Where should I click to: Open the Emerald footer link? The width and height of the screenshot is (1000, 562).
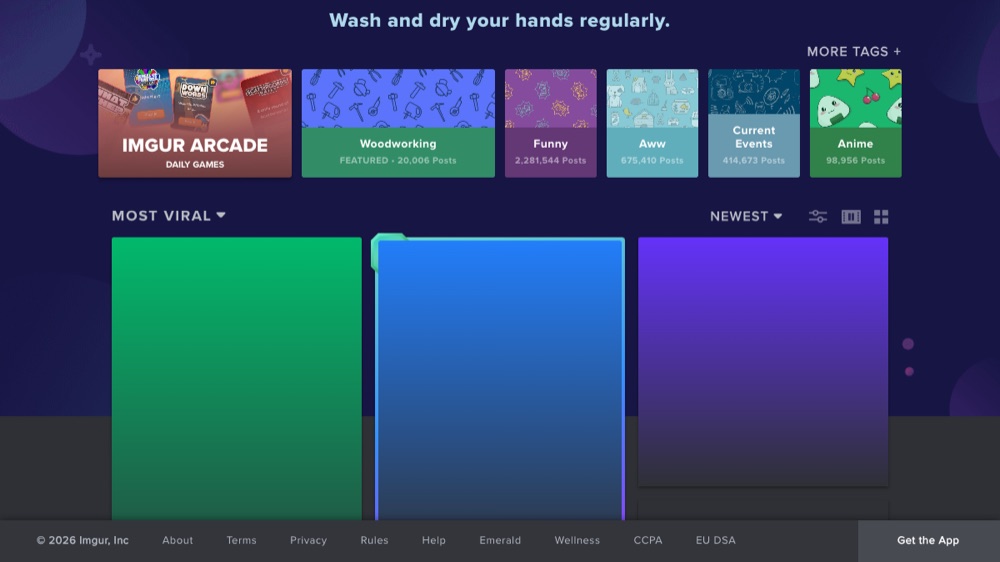point(500,540)
